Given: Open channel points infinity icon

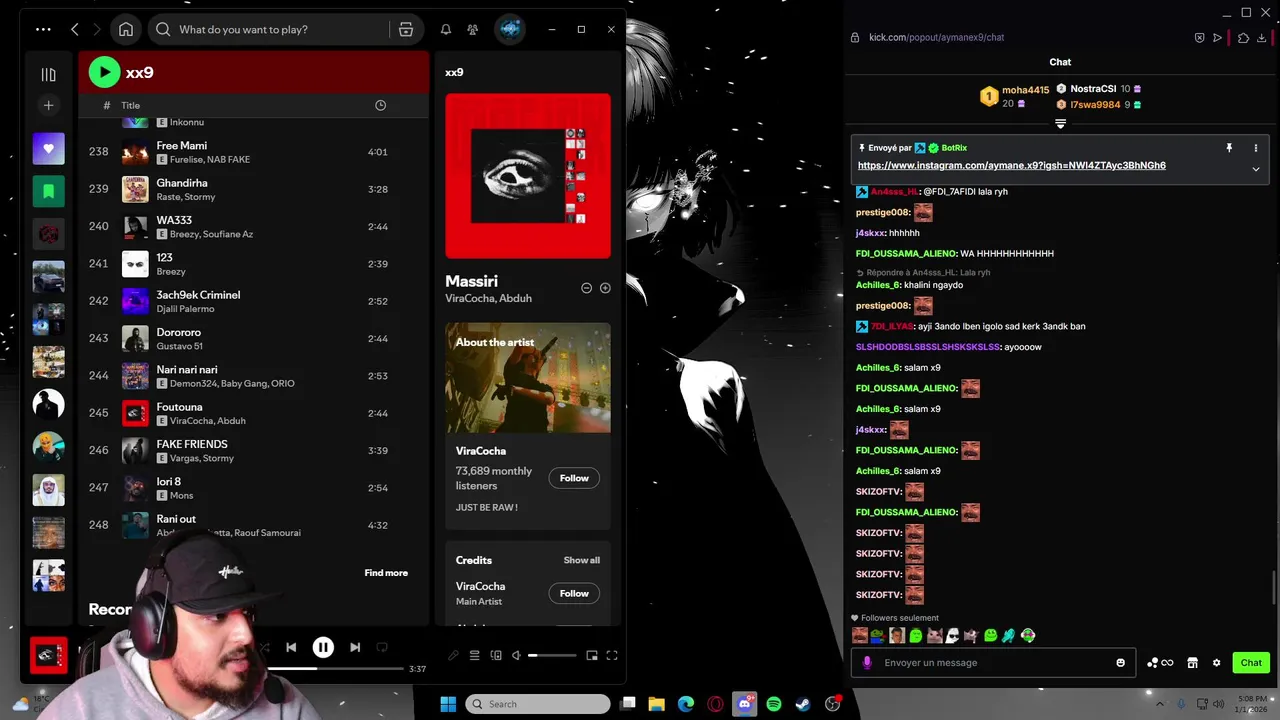Looking at the screenshot, I should click(x=1160, y=663).
